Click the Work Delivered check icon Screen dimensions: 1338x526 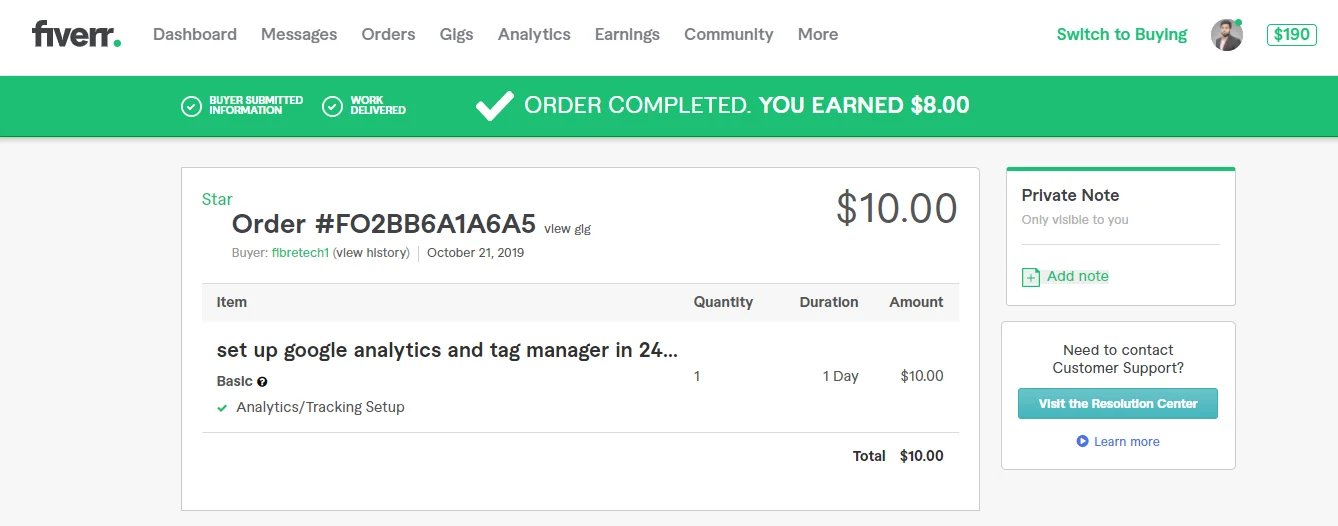click(x=332, y=106)
